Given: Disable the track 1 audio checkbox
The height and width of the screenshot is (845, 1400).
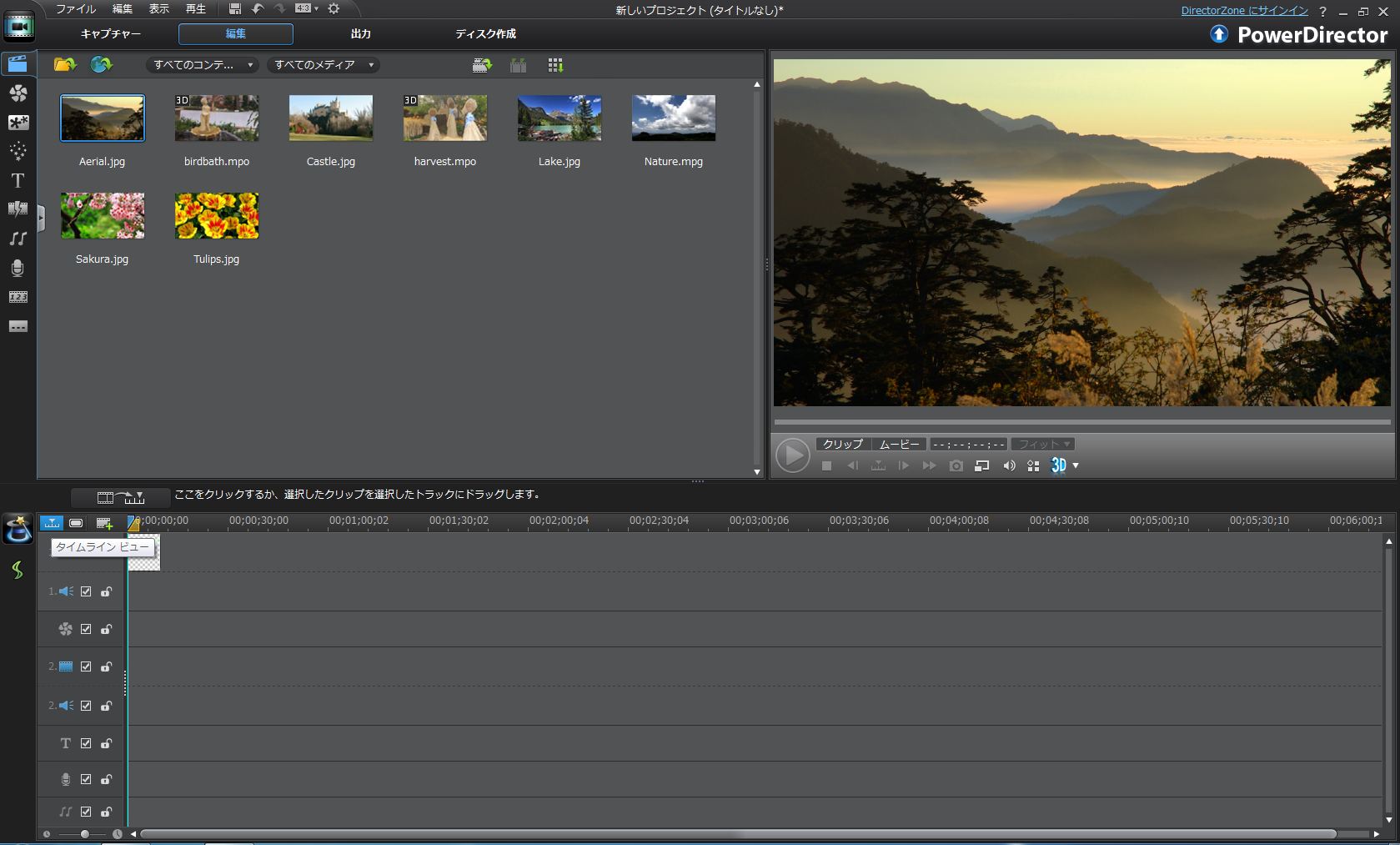Looking at the screenshot, I should pos(86,591).
